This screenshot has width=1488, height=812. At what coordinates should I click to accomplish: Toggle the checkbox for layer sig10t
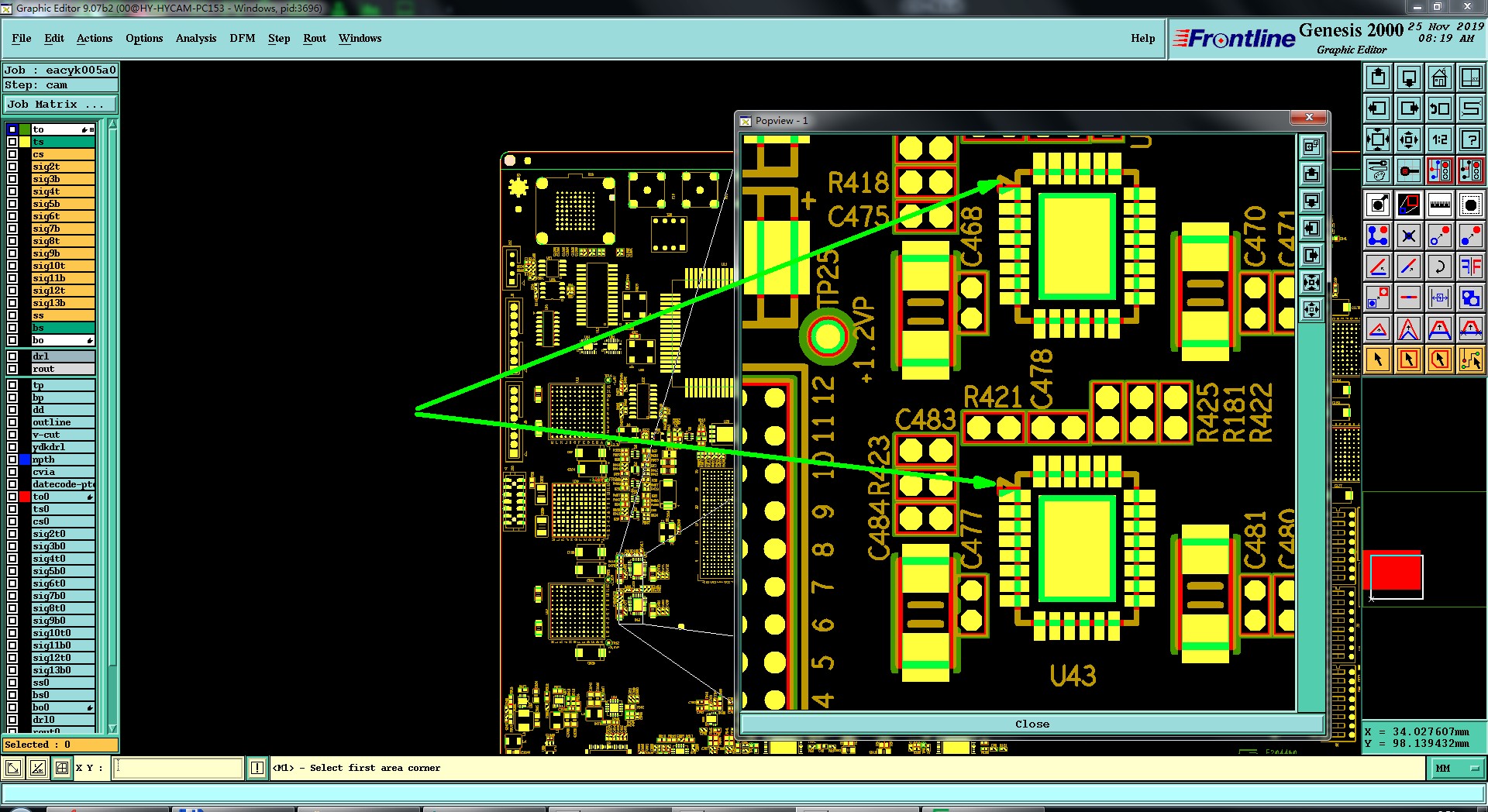pyautogui.click(x=12, y=266)
